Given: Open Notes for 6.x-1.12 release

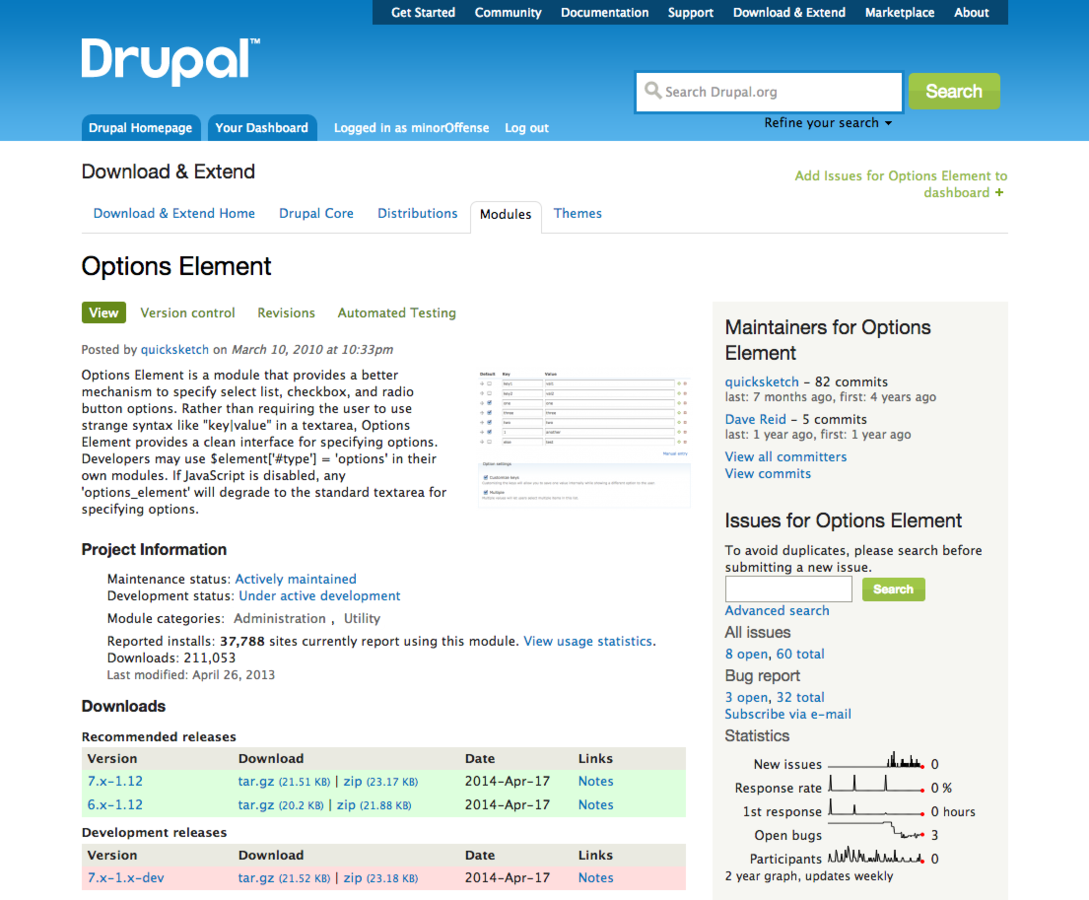Looking at the screenshot, I should tap(596, 805).
